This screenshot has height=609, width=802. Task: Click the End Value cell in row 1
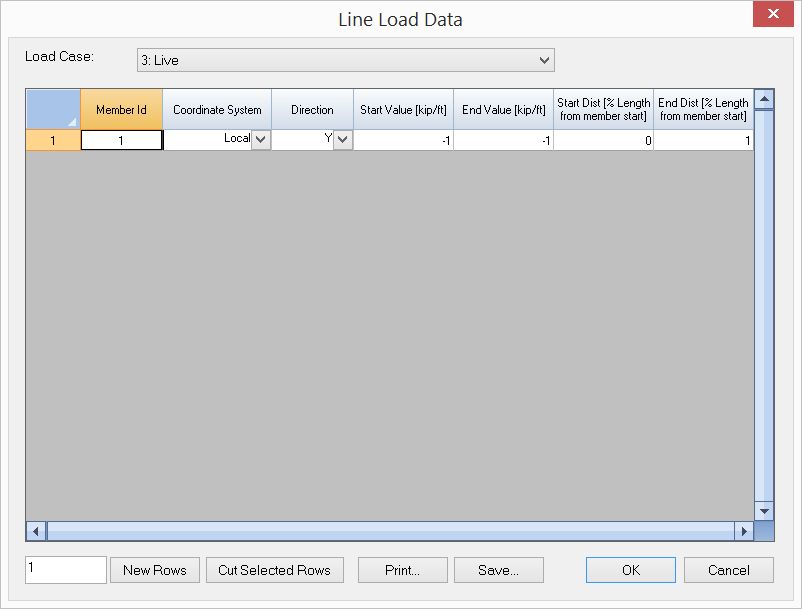coord(503,141)
